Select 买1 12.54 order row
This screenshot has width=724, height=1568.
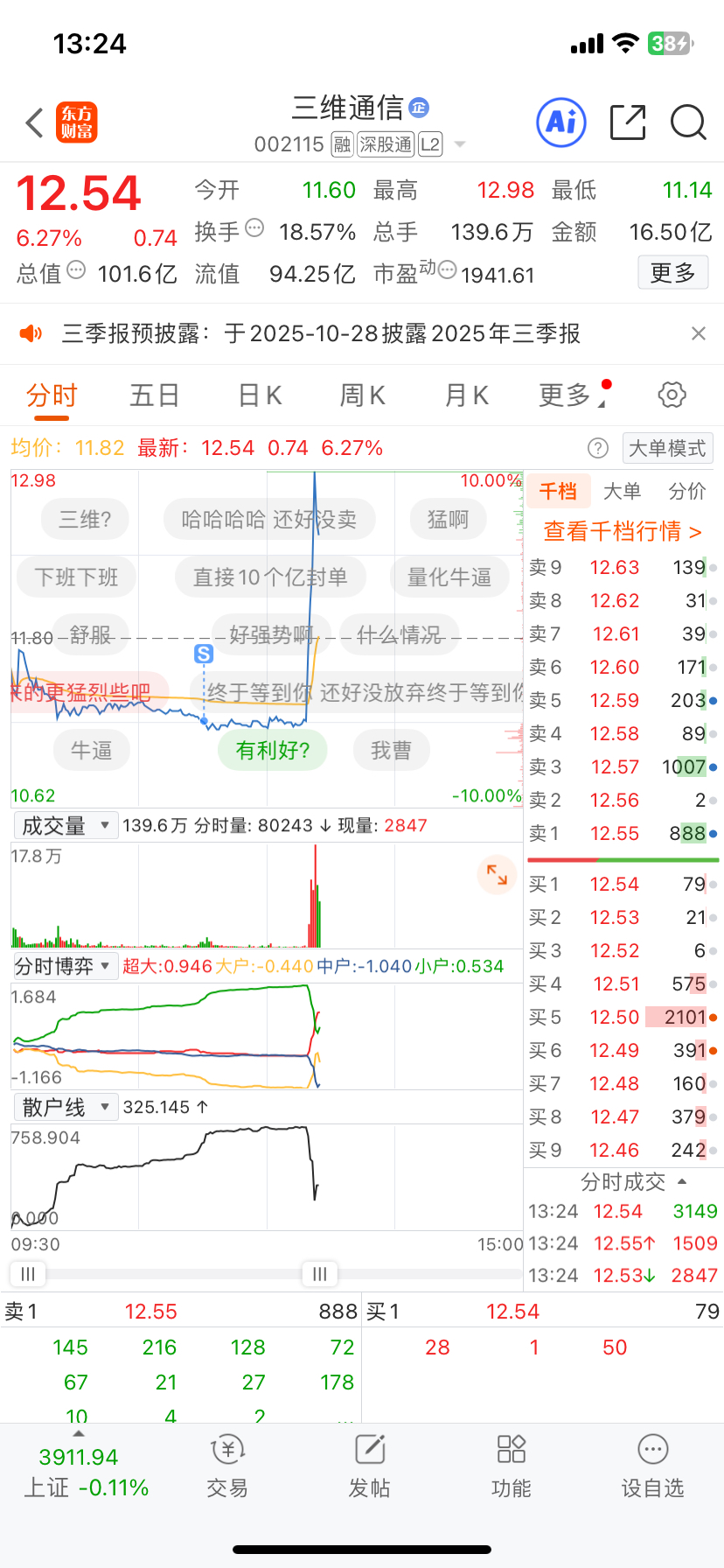coord(623,885)
